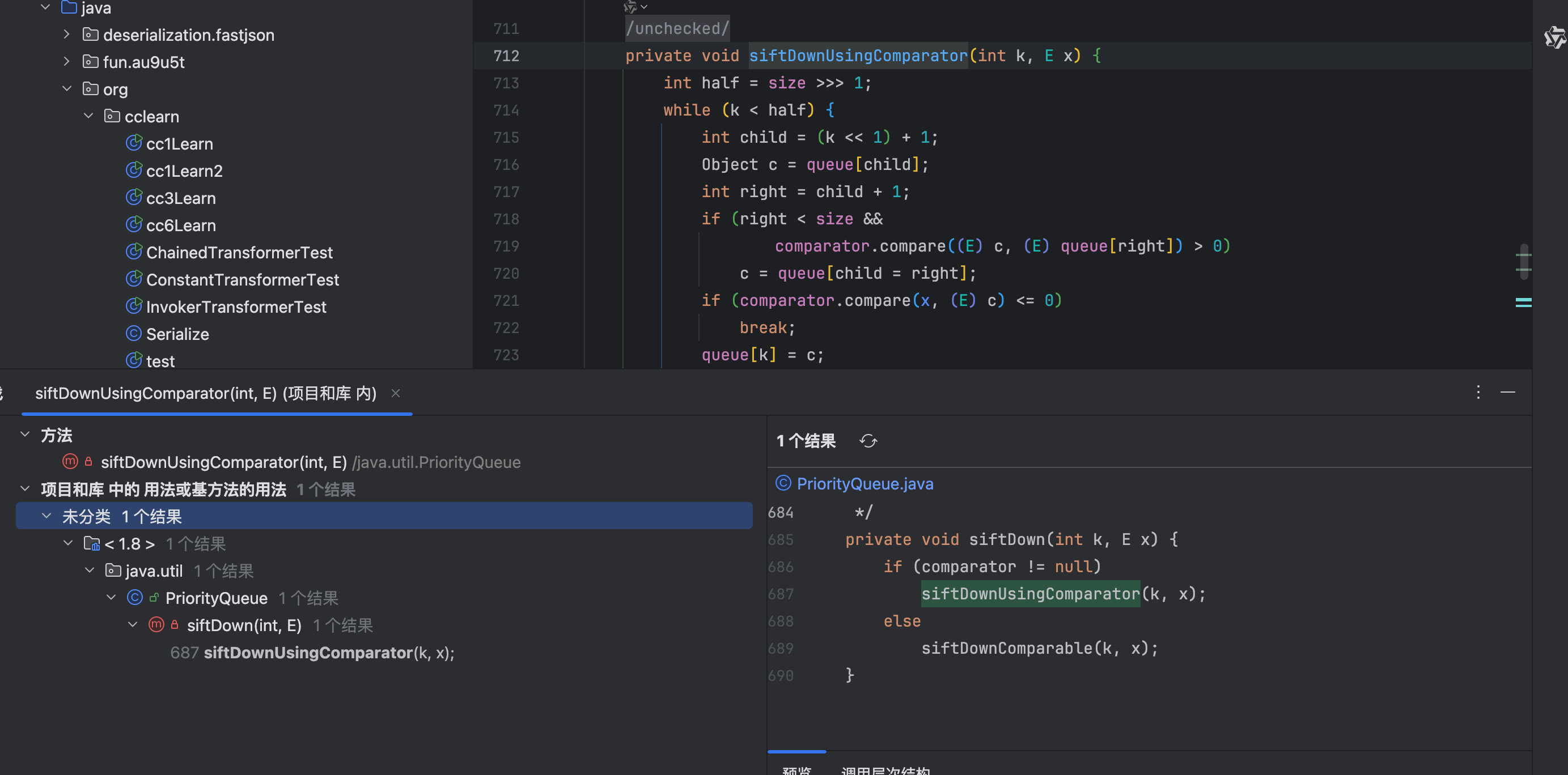Open the tool window options (three dots) menu
This screenshot has width=1568, height=775.
[x=1478, y=393]
